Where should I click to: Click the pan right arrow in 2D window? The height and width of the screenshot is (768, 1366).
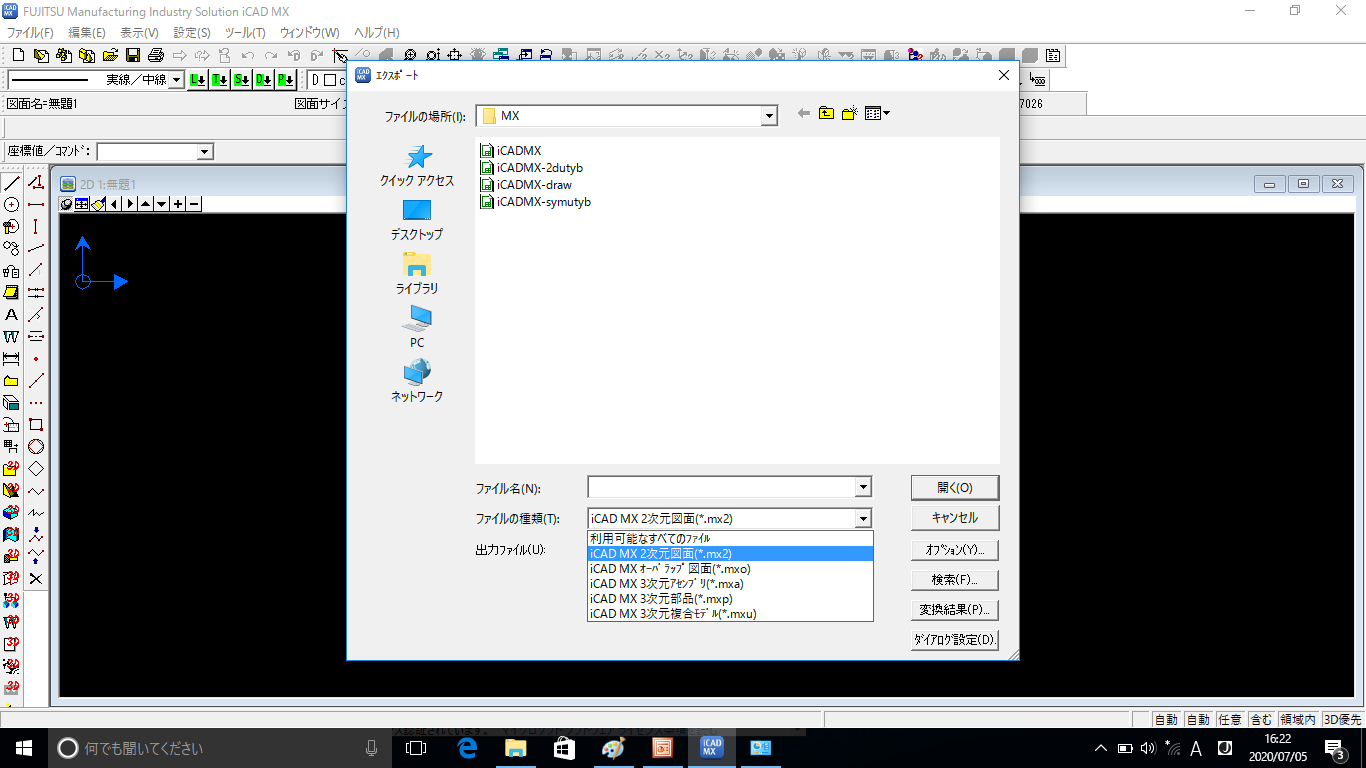click(130, 204)
